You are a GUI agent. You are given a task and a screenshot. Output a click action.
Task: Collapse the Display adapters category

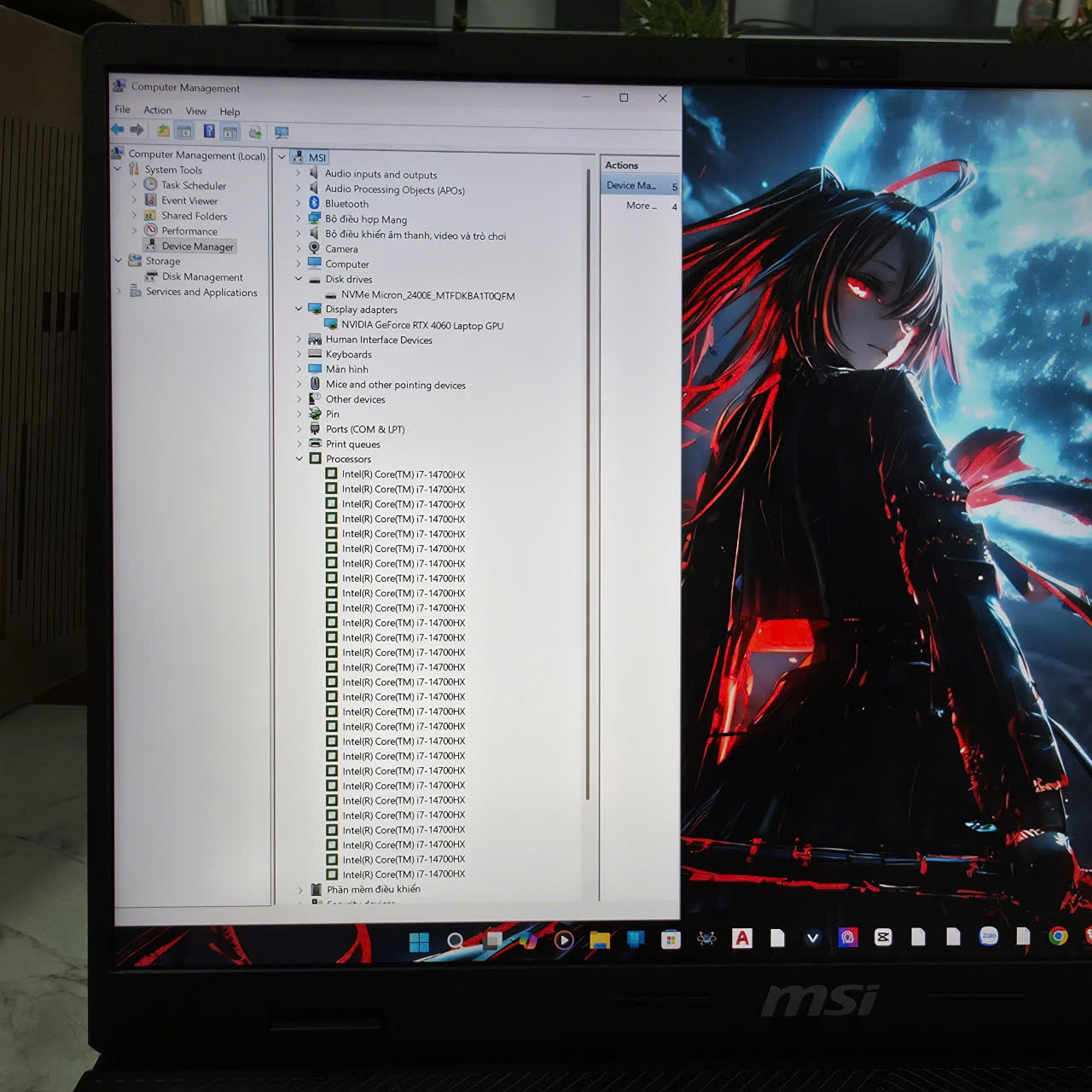coord(299,309)
